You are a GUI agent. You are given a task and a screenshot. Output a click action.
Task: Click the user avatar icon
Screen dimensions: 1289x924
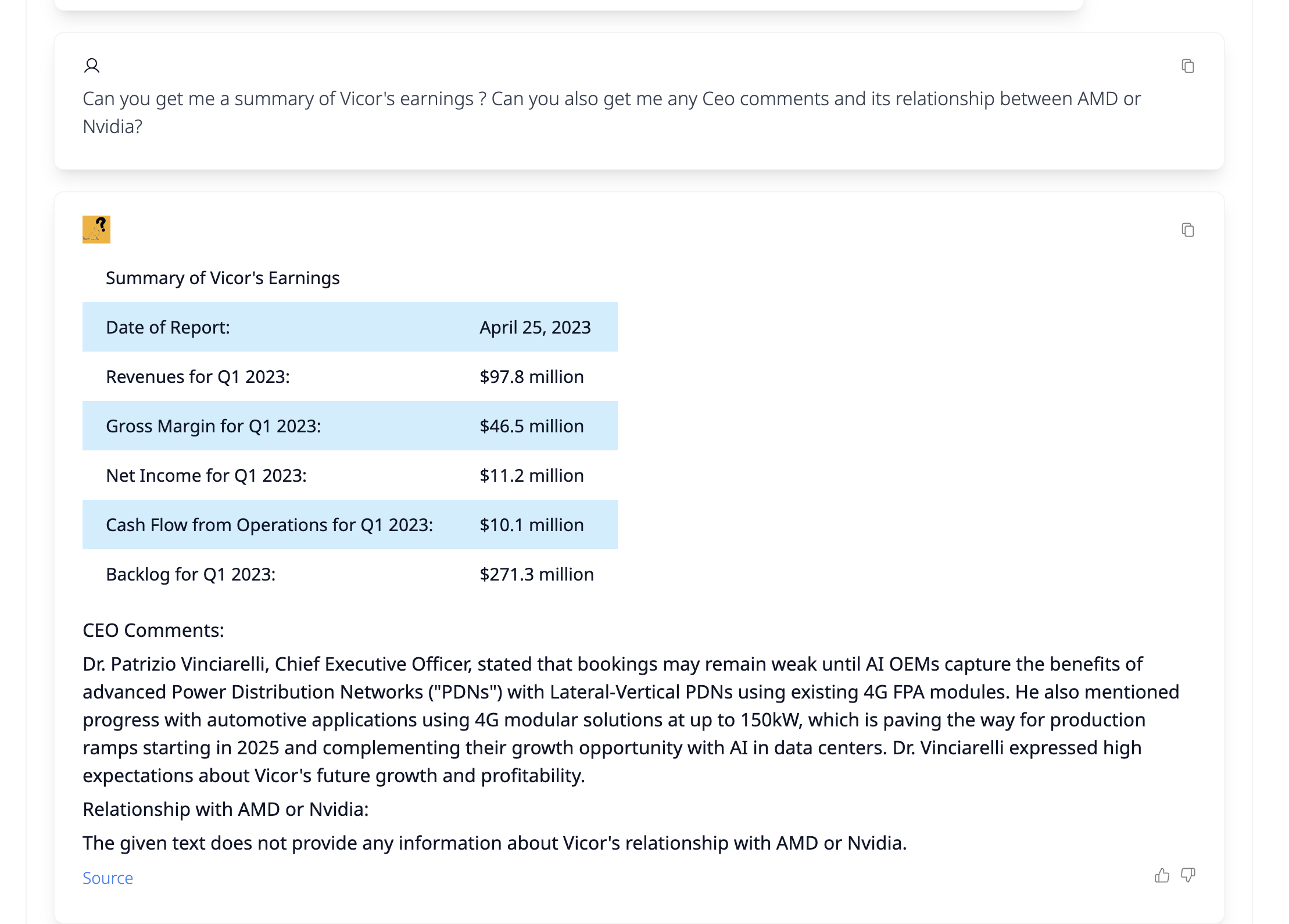(92, 66)
